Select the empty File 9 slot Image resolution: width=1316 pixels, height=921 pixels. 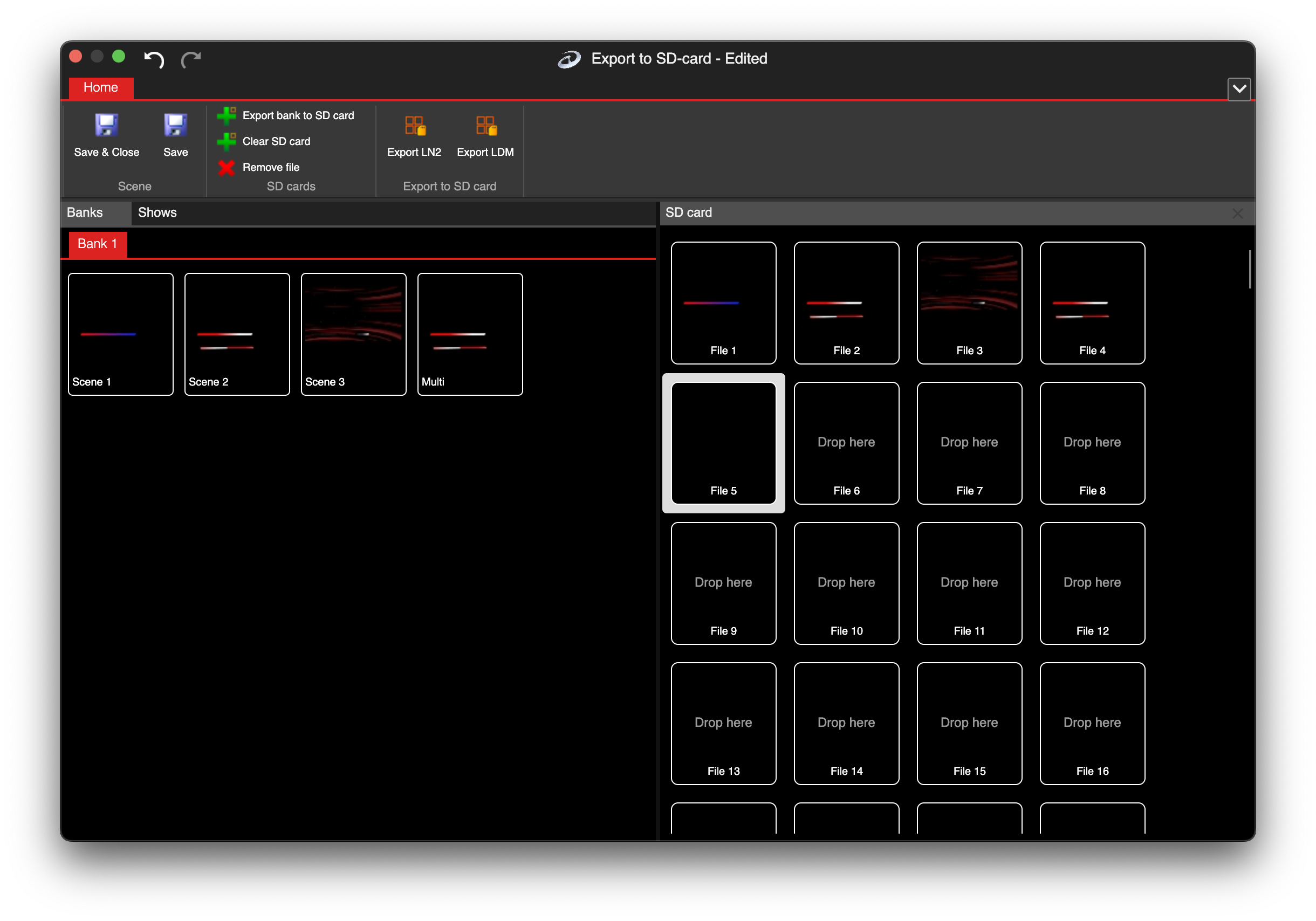(723, 583)
